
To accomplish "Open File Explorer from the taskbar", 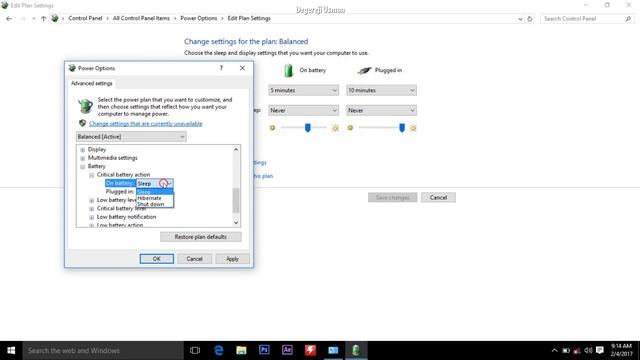I will point(241,350).
